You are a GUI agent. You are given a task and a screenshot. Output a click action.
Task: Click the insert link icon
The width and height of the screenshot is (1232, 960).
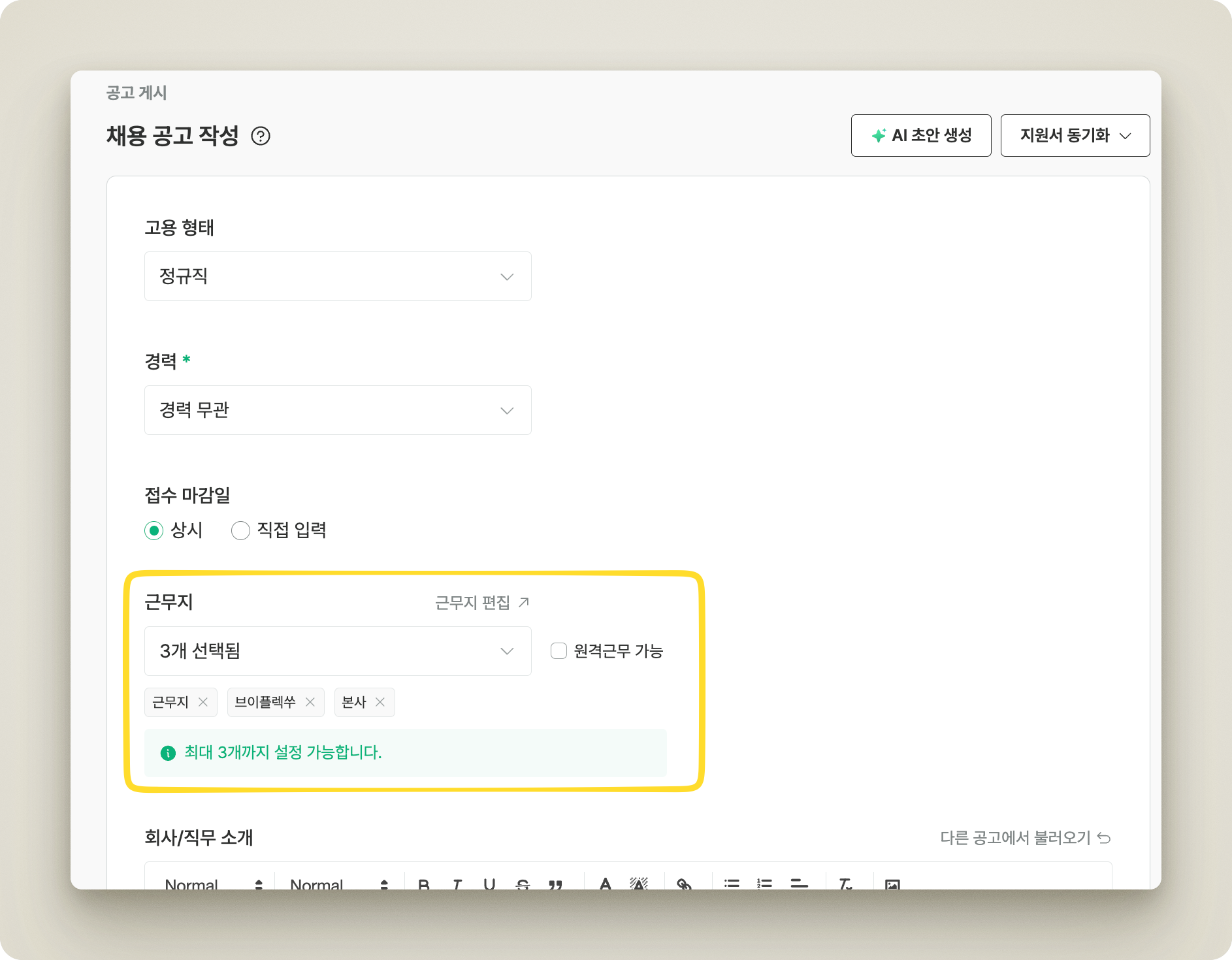click(x=684, y=884)
